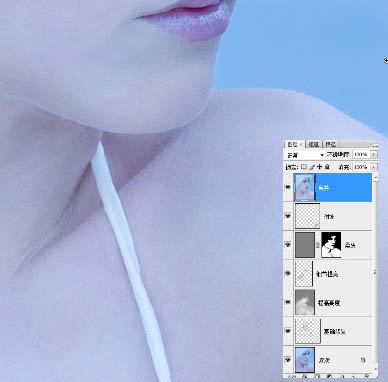Expand the fill percentage slider arrow
Viewport: 388px width, 382px height.
tap(374, 167)
